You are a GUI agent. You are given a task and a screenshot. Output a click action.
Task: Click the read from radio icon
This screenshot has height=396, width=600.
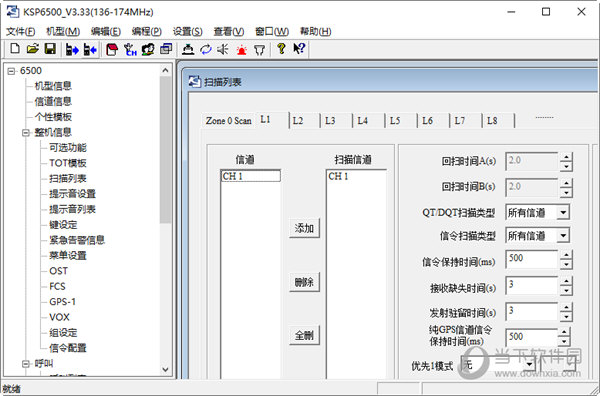point(72,49)
